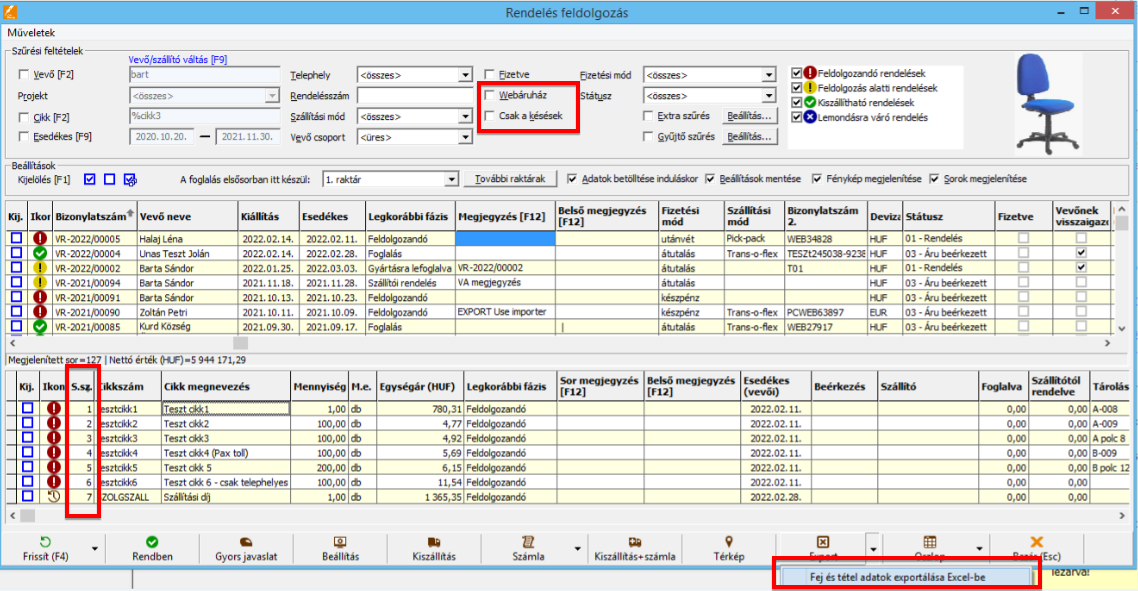Click the Rendelésszám input field
Image resolution: width=1138 pixels, height=591 pixels.
pos(414,96)
